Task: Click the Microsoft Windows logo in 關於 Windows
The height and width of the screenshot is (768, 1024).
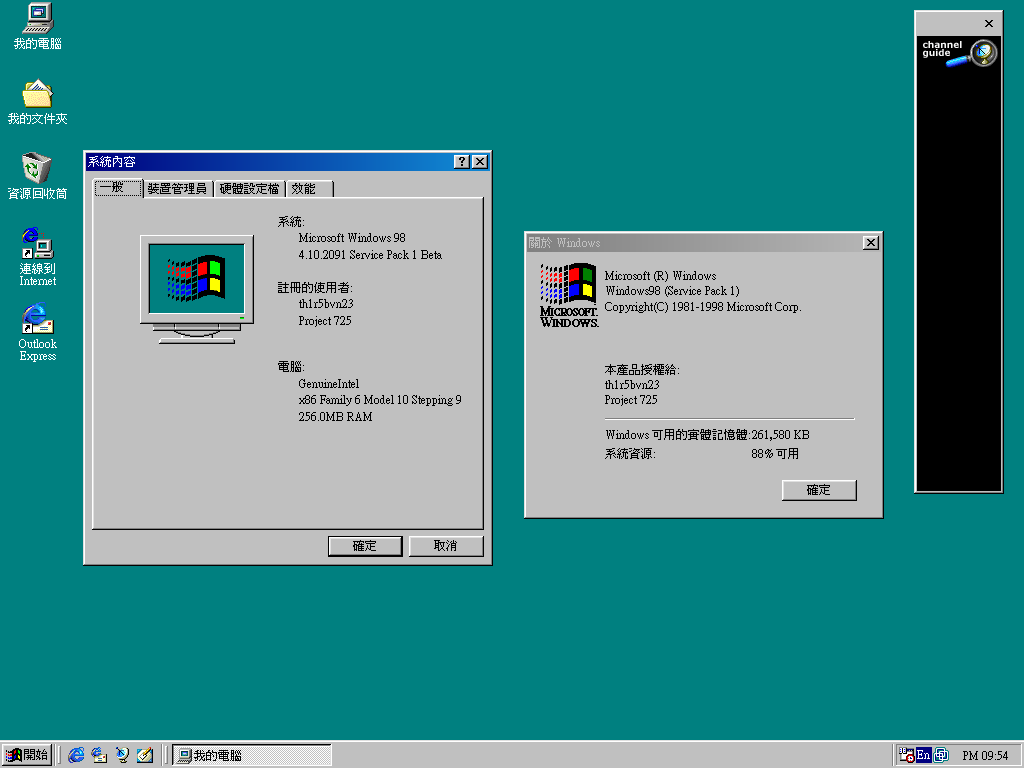Action: click(569, 295)
